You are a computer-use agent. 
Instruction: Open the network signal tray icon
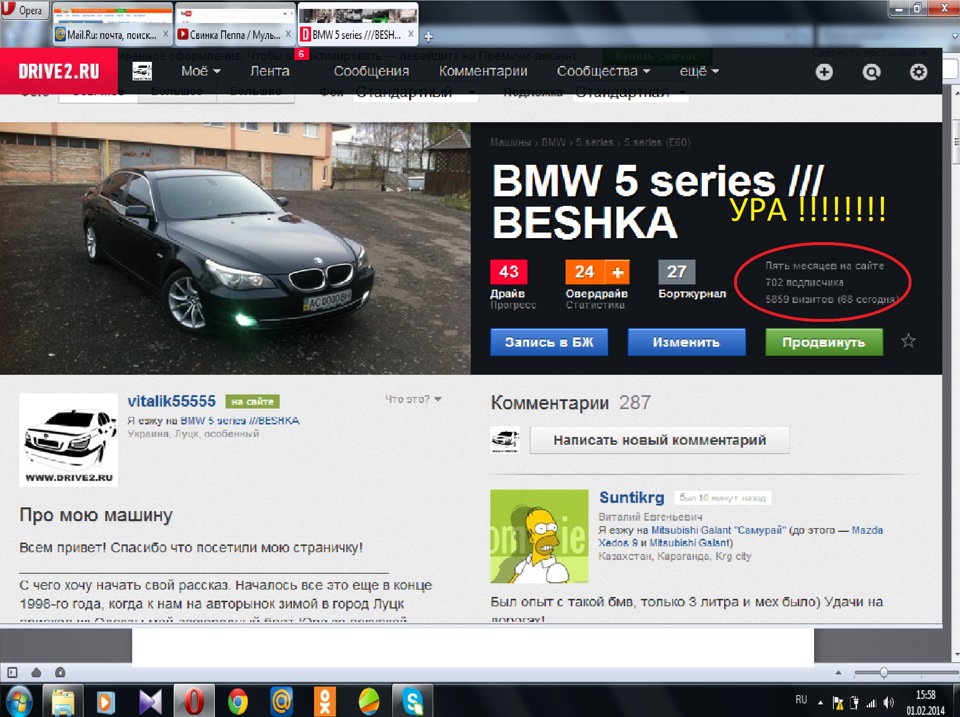pos(871,703)
